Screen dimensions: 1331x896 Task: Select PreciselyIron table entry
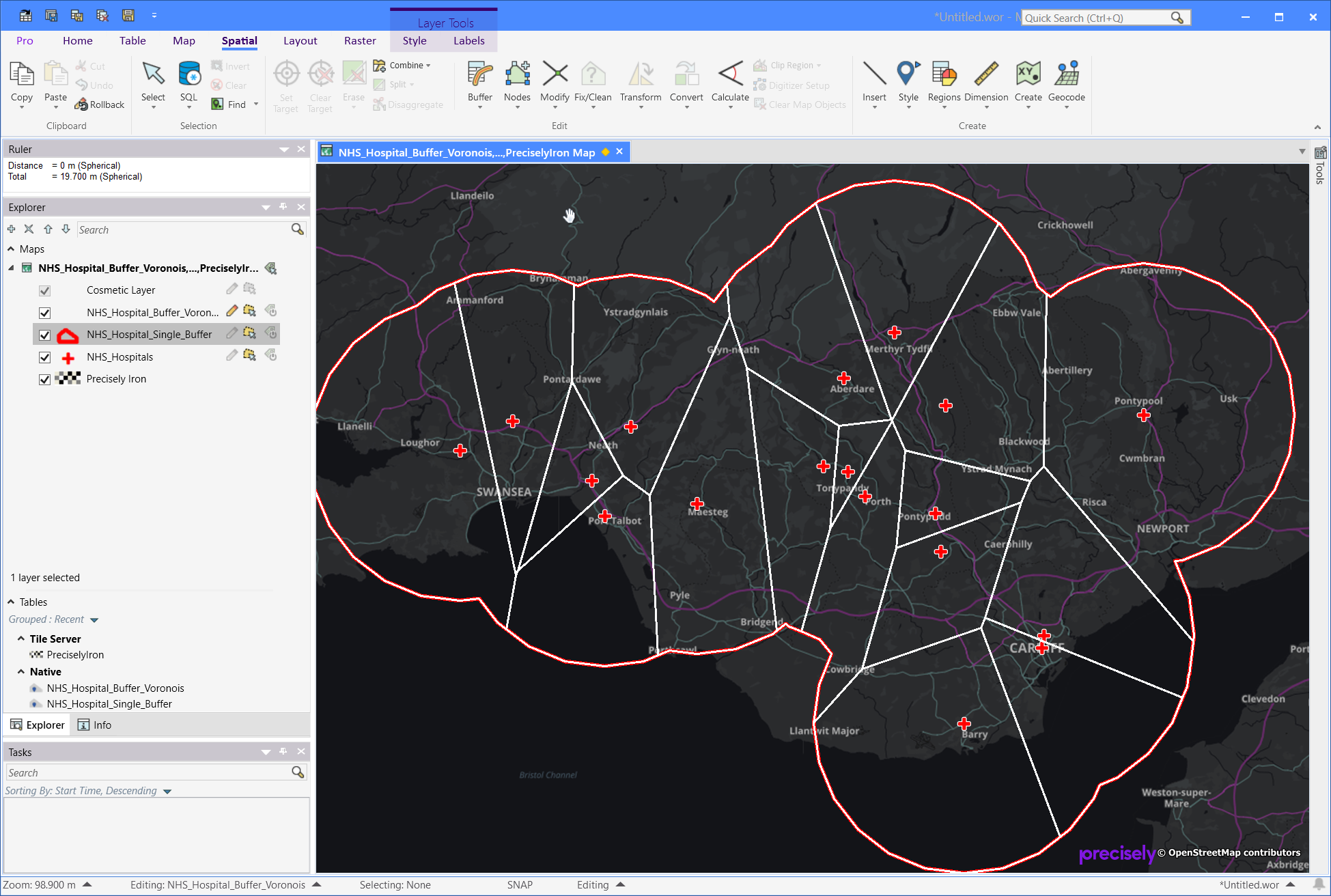75,655
